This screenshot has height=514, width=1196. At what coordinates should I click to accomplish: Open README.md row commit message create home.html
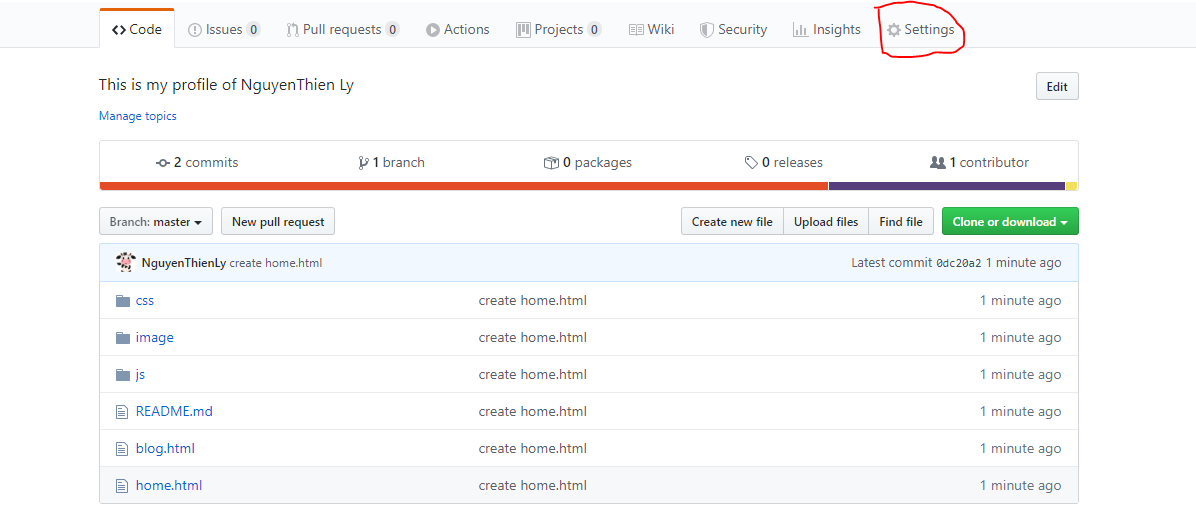pos(532,411)
